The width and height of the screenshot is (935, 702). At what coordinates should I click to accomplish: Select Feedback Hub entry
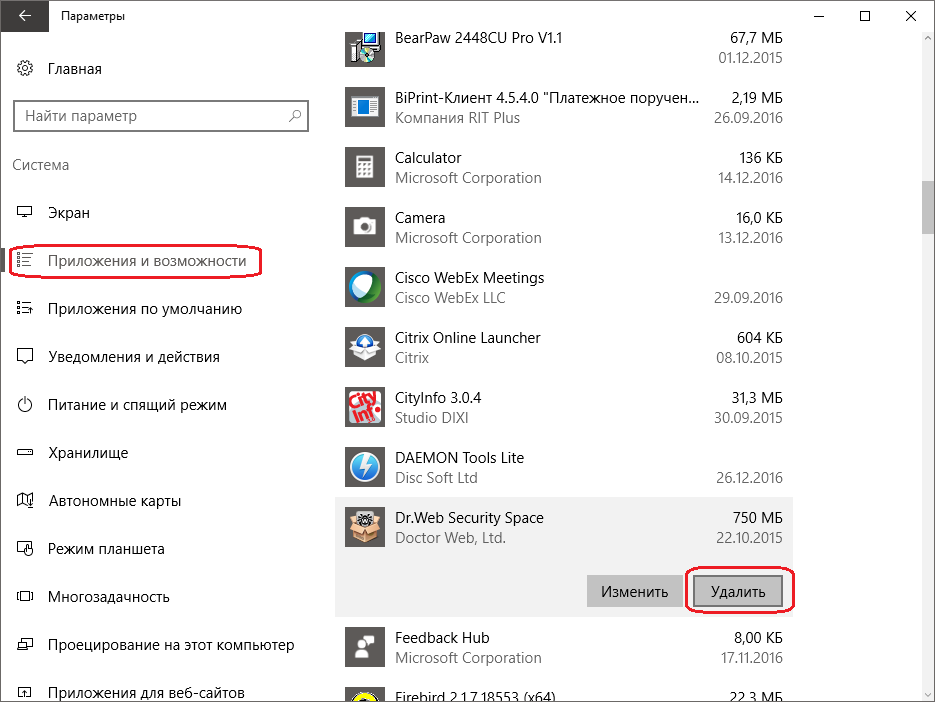(564, 647)
